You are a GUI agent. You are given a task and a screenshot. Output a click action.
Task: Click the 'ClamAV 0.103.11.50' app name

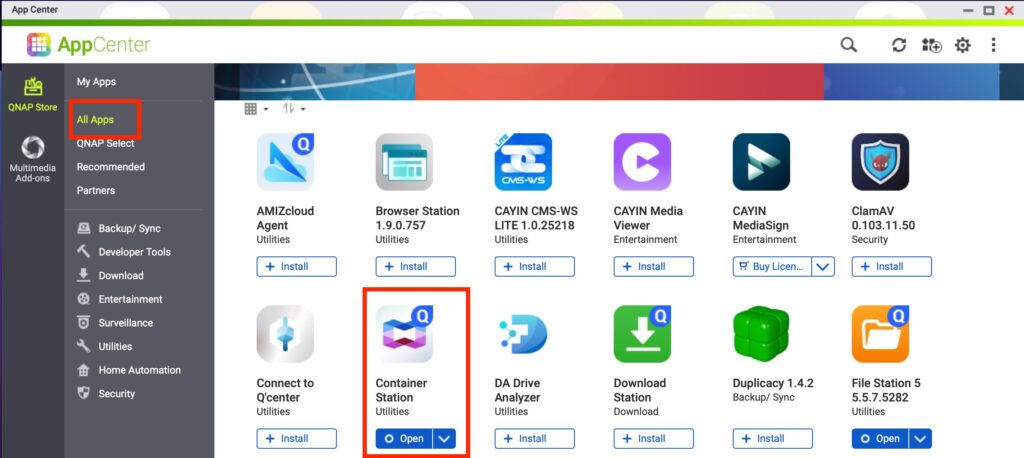pos(884,218)
